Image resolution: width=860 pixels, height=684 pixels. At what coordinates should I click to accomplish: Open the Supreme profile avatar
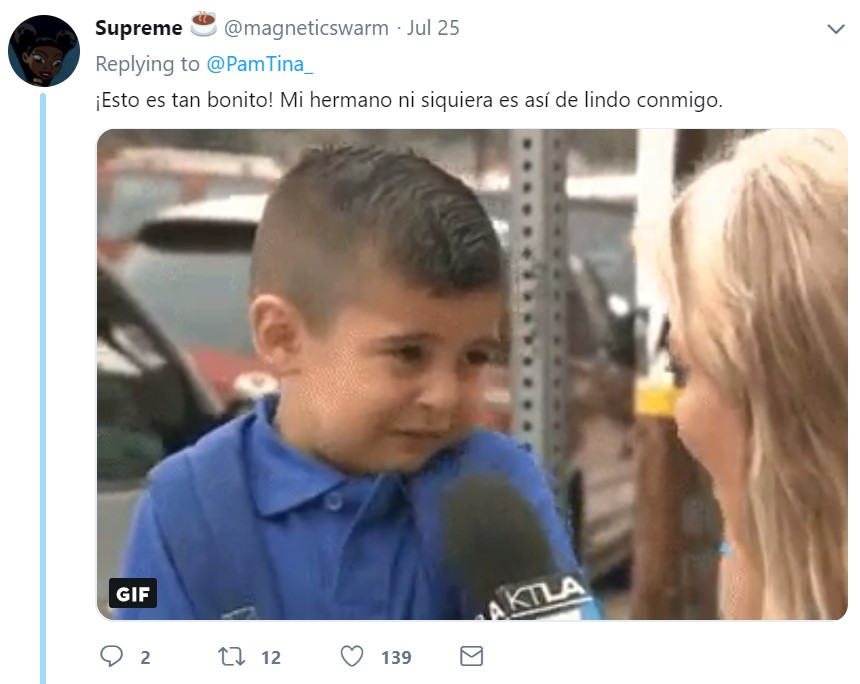44,51
